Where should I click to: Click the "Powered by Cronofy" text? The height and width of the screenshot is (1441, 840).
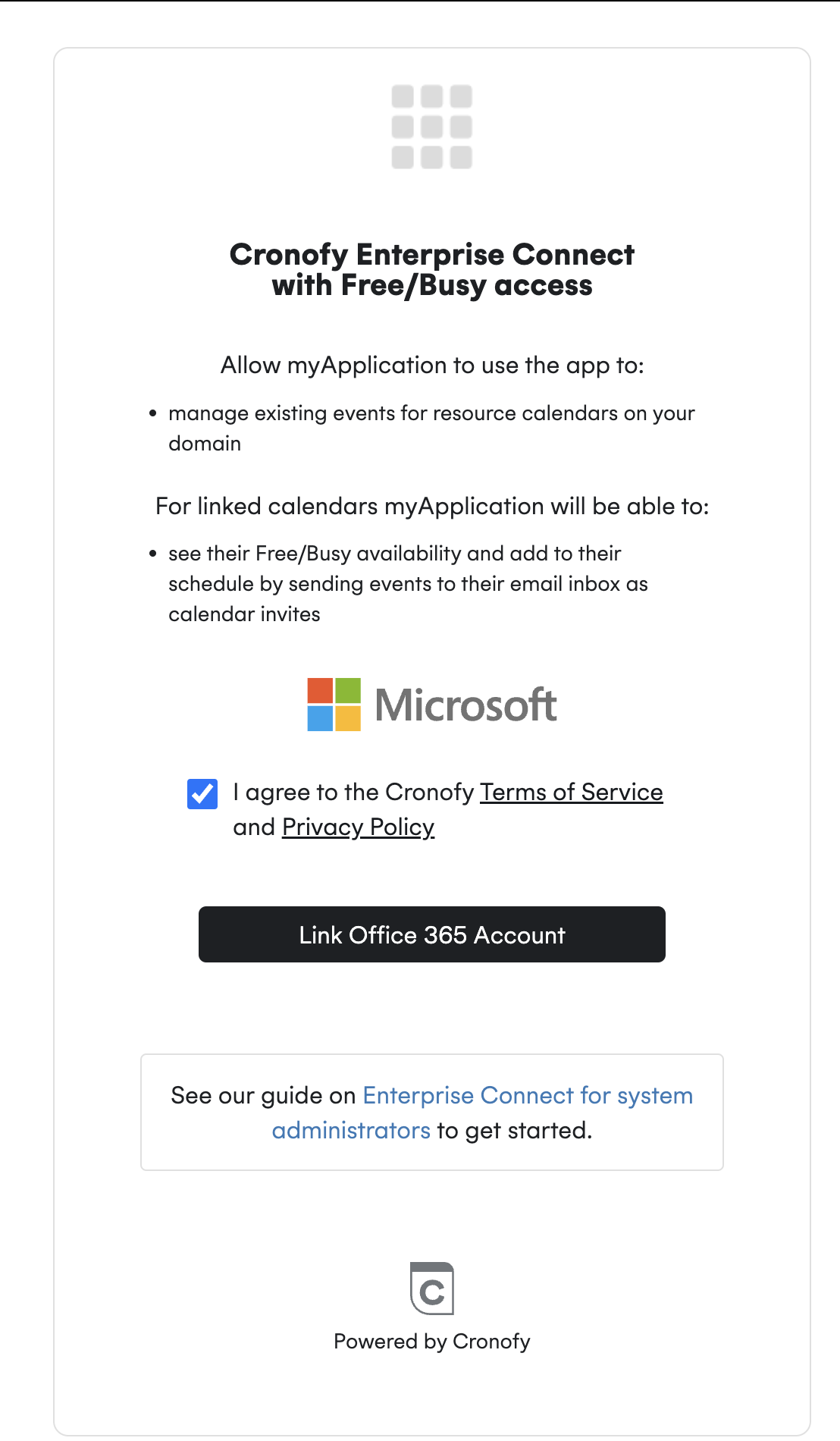point(432,1341)
